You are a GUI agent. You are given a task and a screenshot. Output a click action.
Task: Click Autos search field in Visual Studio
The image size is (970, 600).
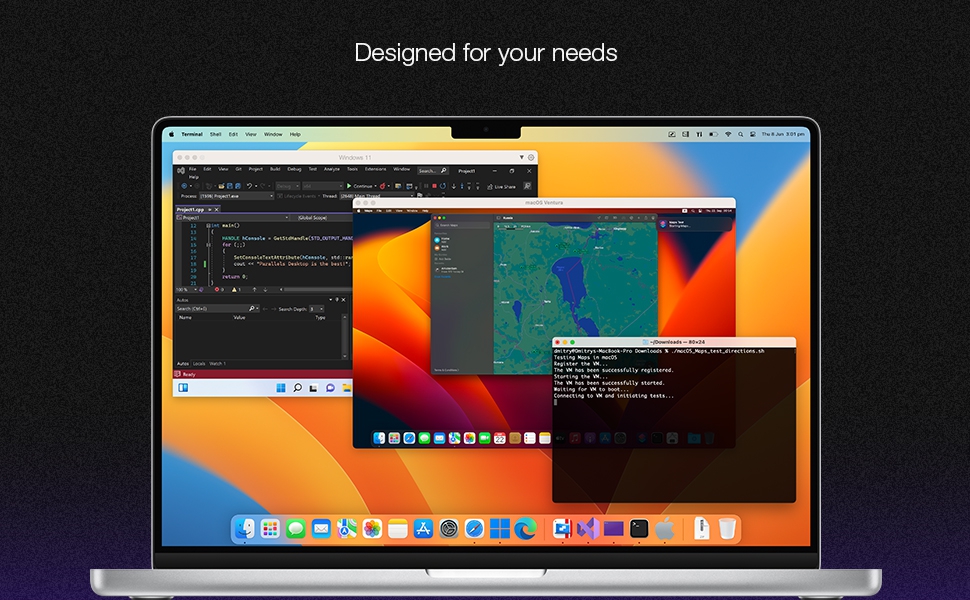pyautogui.click(x=217, y=309)
